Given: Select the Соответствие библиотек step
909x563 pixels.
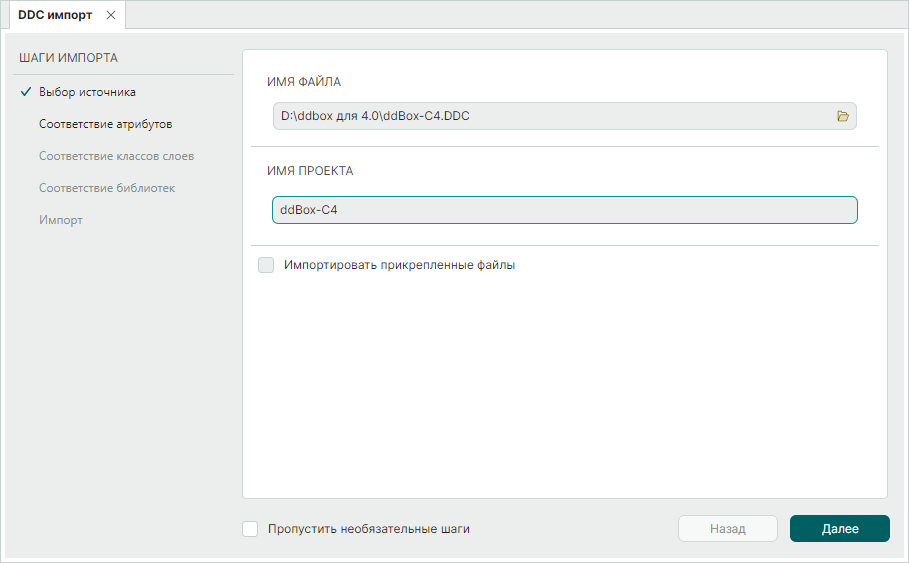Looking at the screenshot, I should [107, 188].
